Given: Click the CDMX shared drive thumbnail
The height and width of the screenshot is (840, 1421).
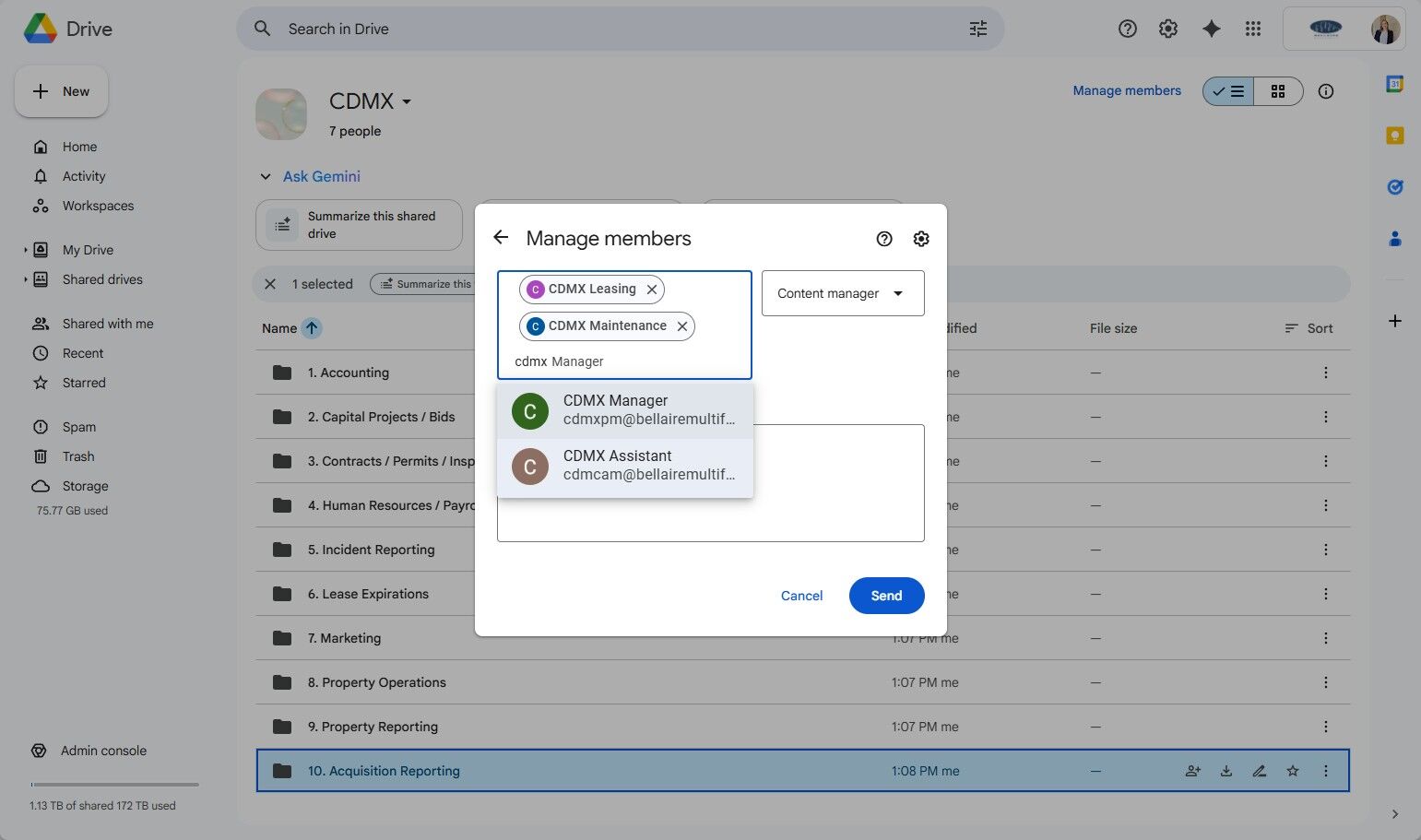Looking at the screenshot, I should tap(281, 114).
